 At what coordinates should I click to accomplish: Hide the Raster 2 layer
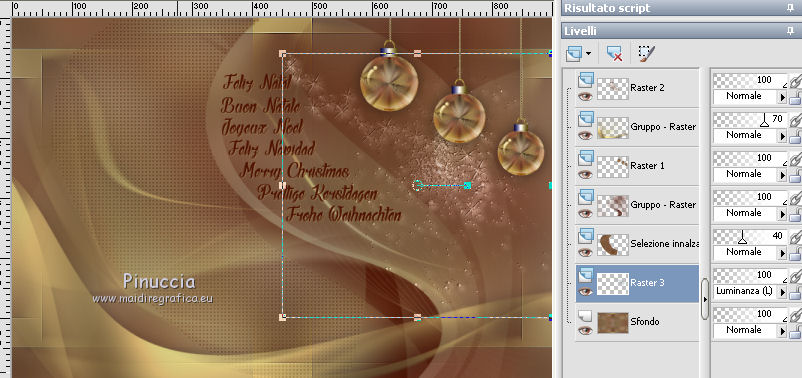586,96
